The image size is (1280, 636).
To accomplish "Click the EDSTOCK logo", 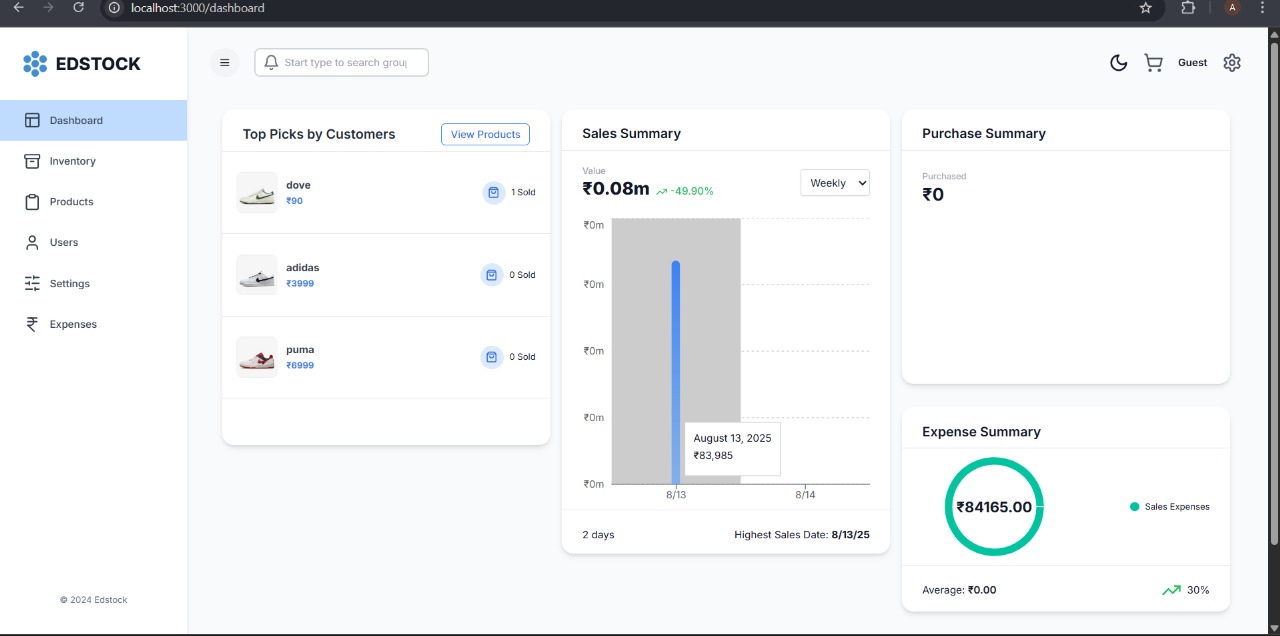I will tap(82, 64).
